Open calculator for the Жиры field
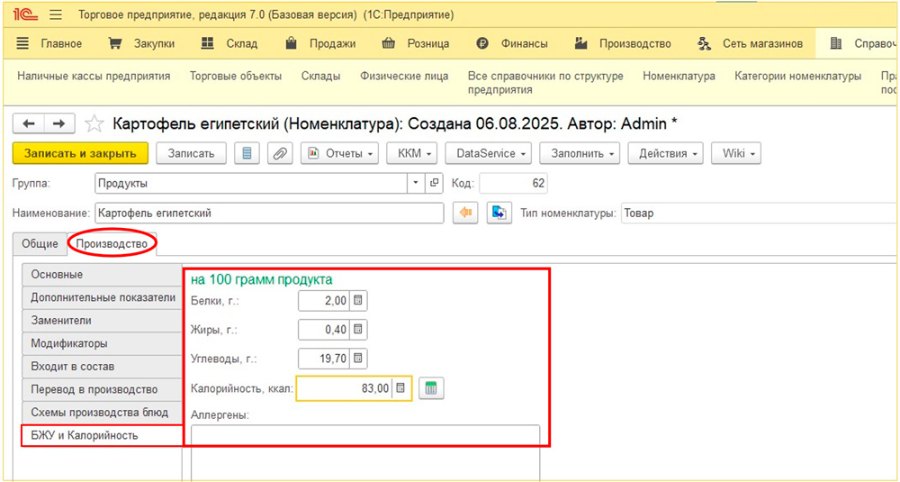This screenshot has height=482, width=900. coord(358,329)
